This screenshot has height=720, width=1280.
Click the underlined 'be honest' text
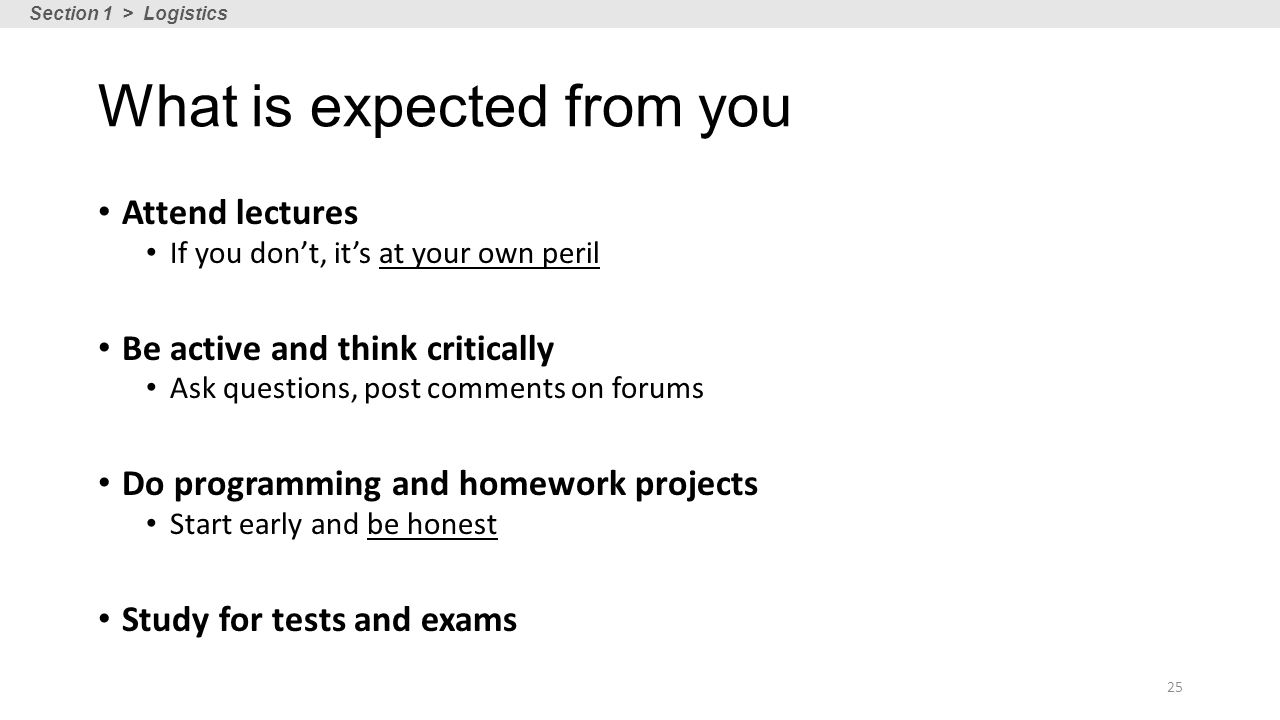432,524
